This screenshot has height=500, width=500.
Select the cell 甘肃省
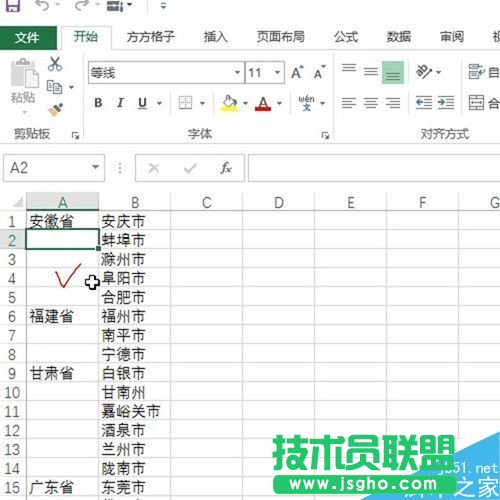[x=62, y=374]
